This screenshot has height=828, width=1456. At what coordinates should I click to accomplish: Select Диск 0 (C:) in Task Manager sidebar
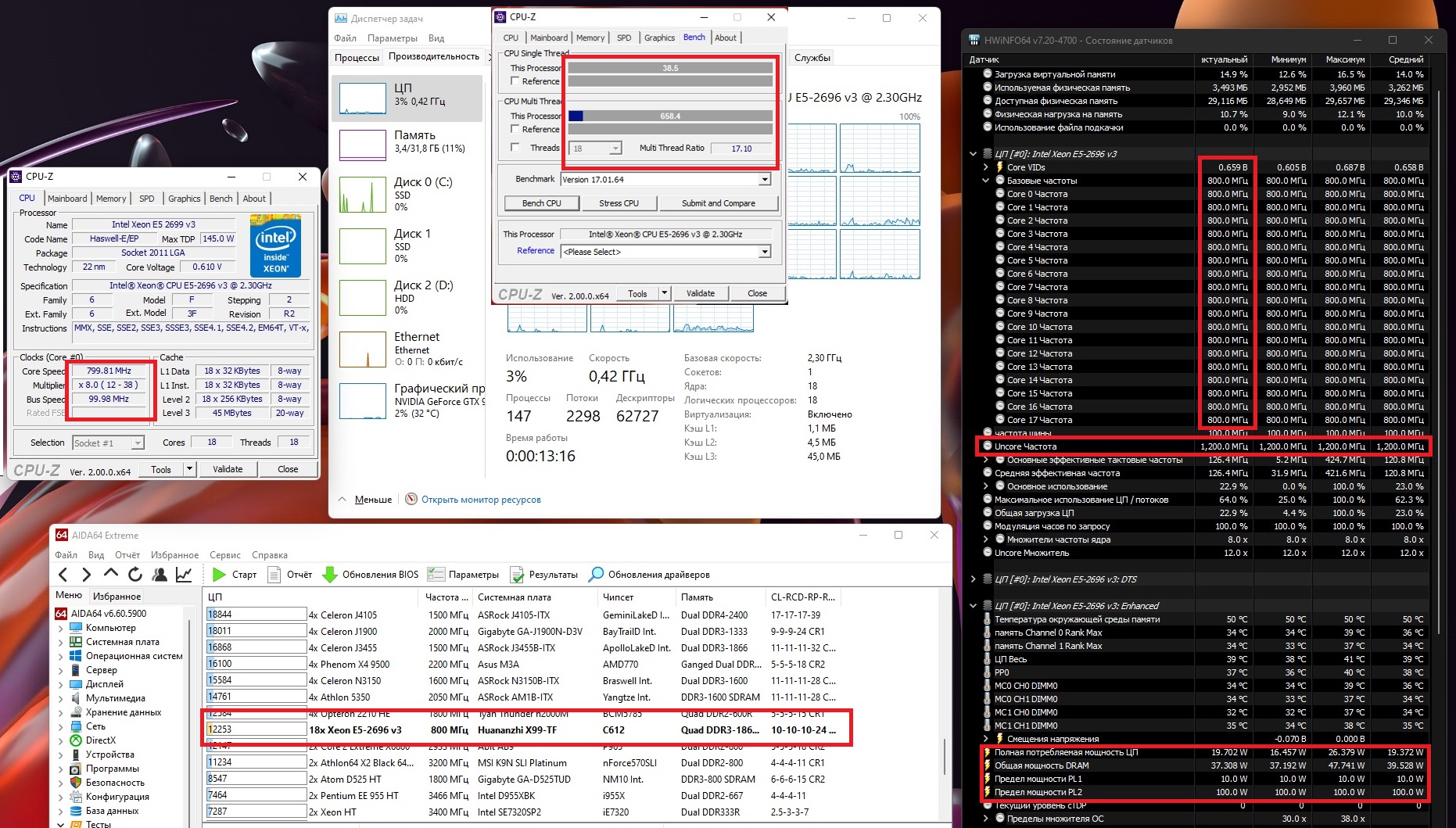point(407,194)
